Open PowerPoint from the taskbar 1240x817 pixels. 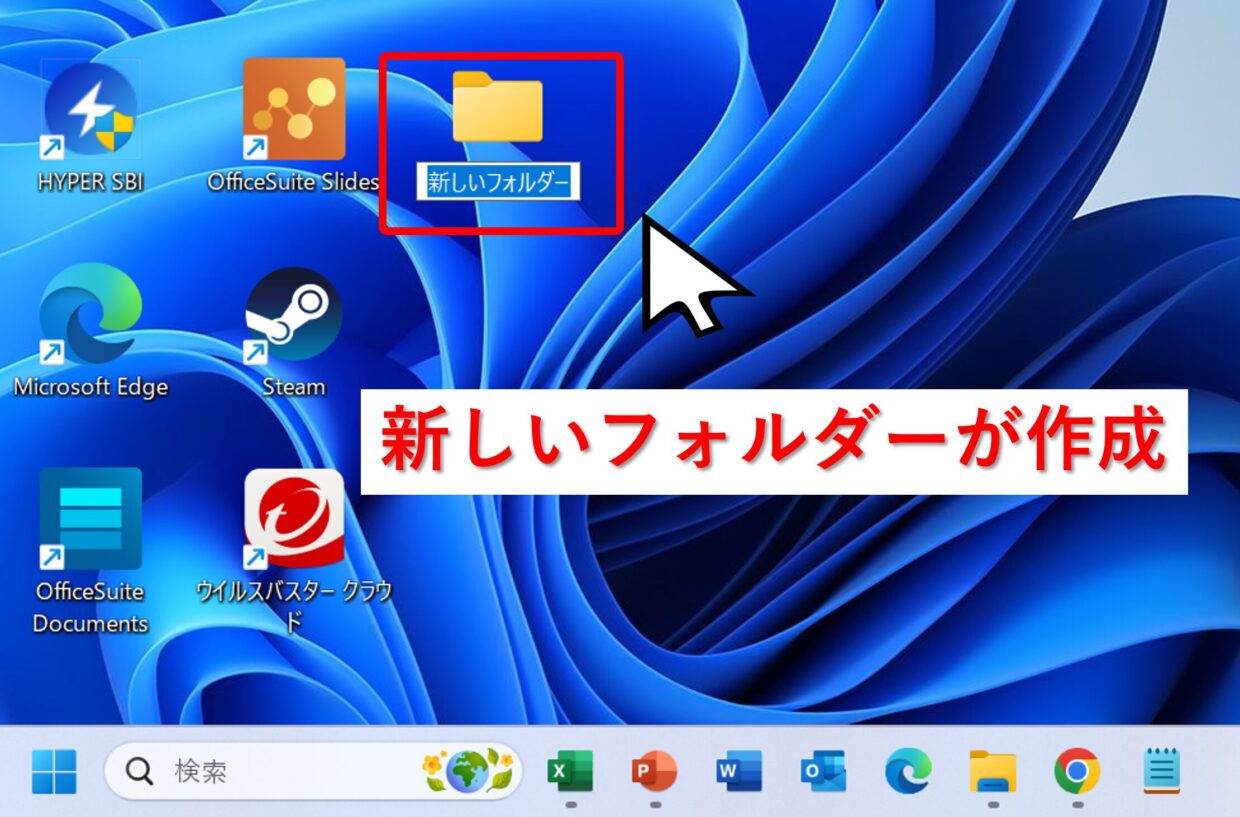pos(654,771)
